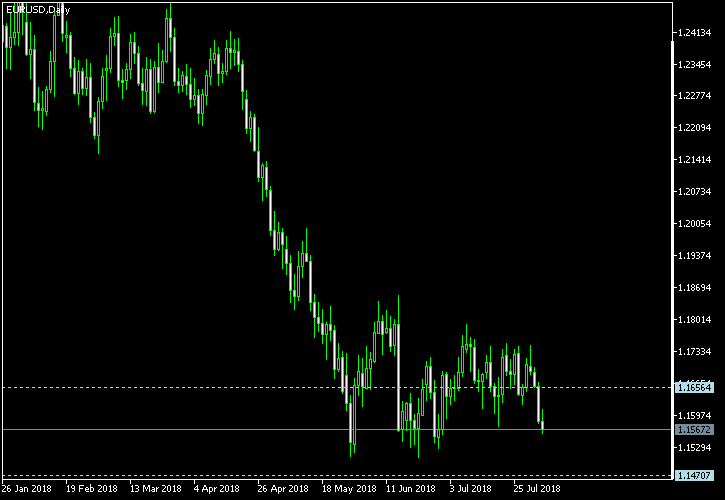
Task: Click the 1.20054 price scale value
Action: 694,223
